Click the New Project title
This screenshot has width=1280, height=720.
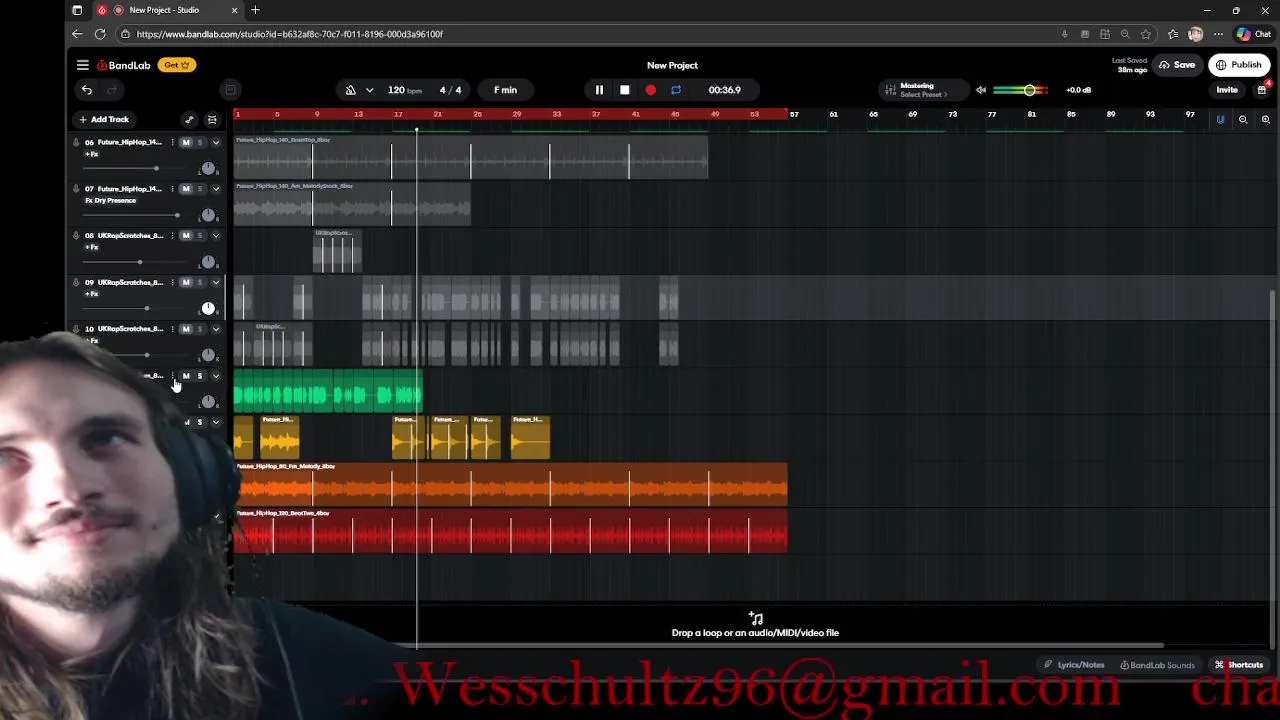coord(672,65)
